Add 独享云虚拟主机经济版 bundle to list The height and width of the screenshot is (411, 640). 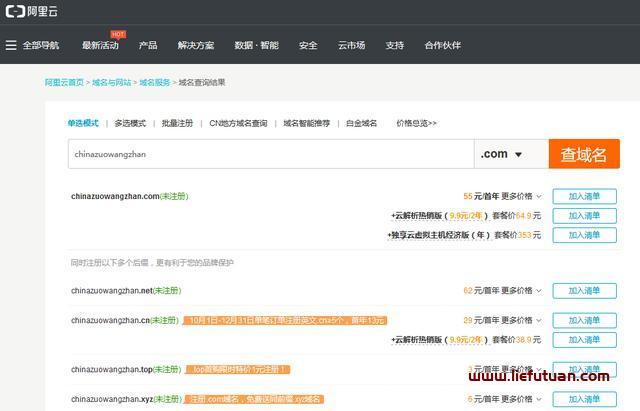(584, 235)
